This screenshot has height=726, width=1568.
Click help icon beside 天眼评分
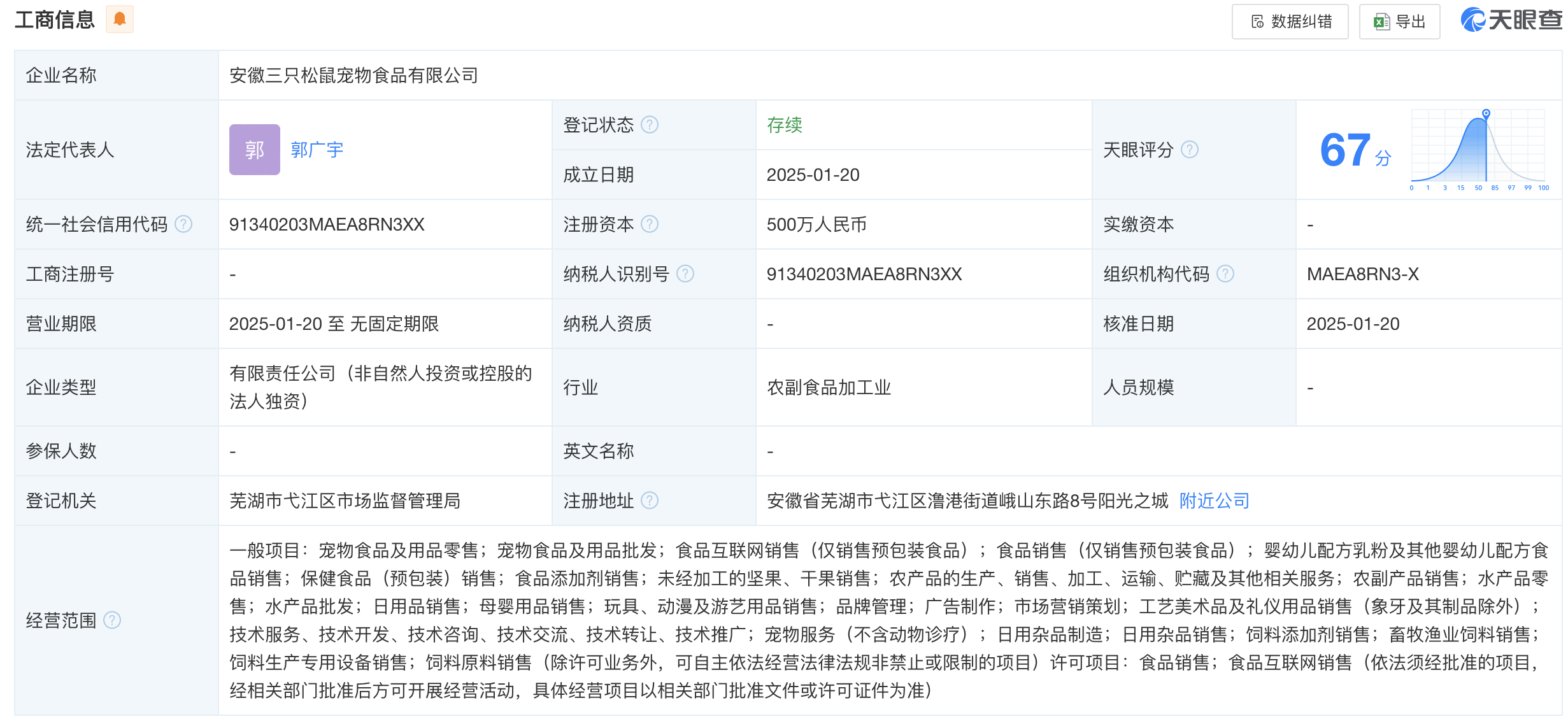(1189, 150)
